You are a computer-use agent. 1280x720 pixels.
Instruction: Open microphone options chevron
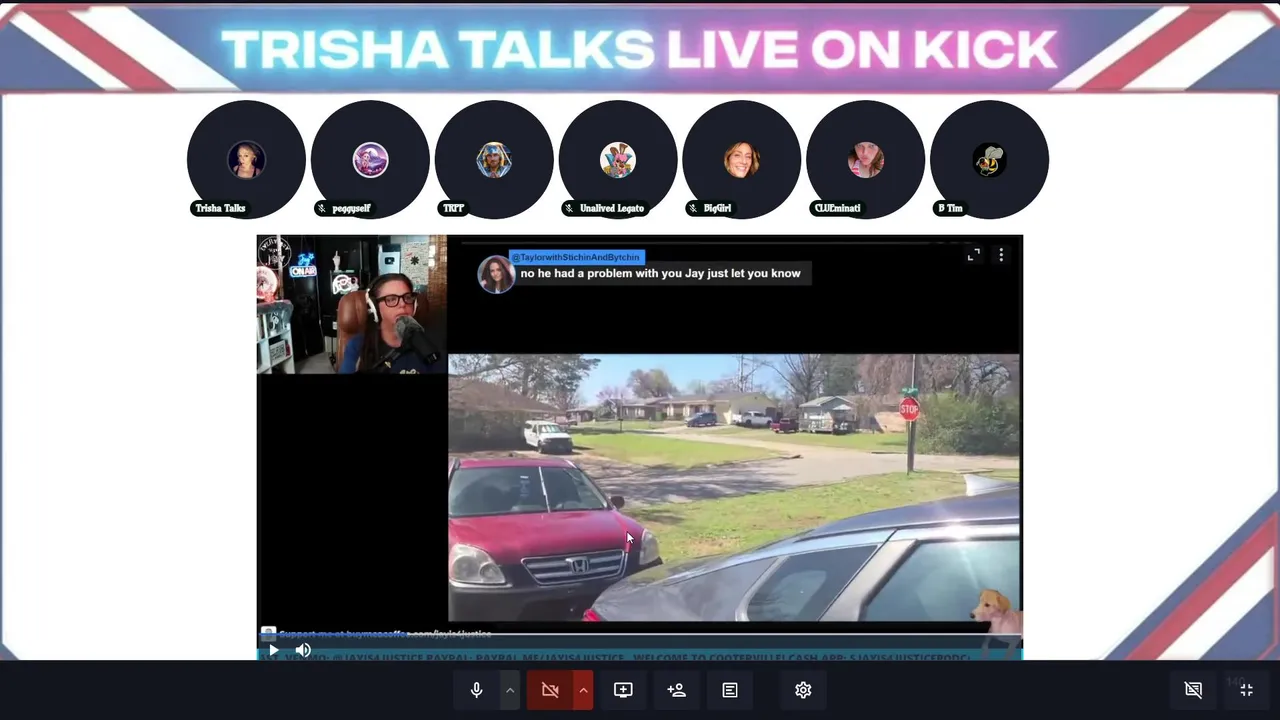(x=510, y=690)
